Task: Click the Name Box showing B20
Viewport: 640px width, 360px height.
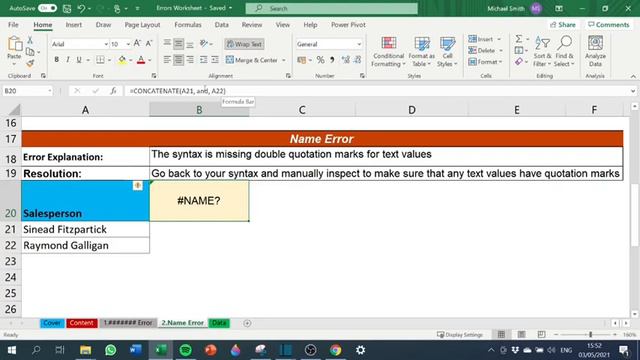Action: [27, 91]
